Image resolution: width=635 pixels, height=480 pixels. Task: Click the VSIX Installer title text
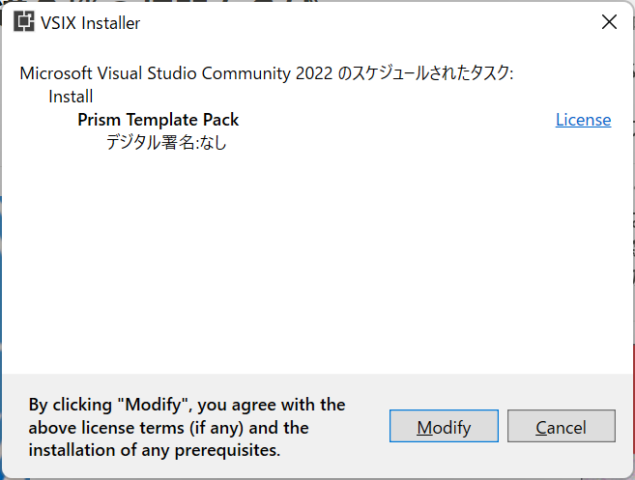point(90,23)
